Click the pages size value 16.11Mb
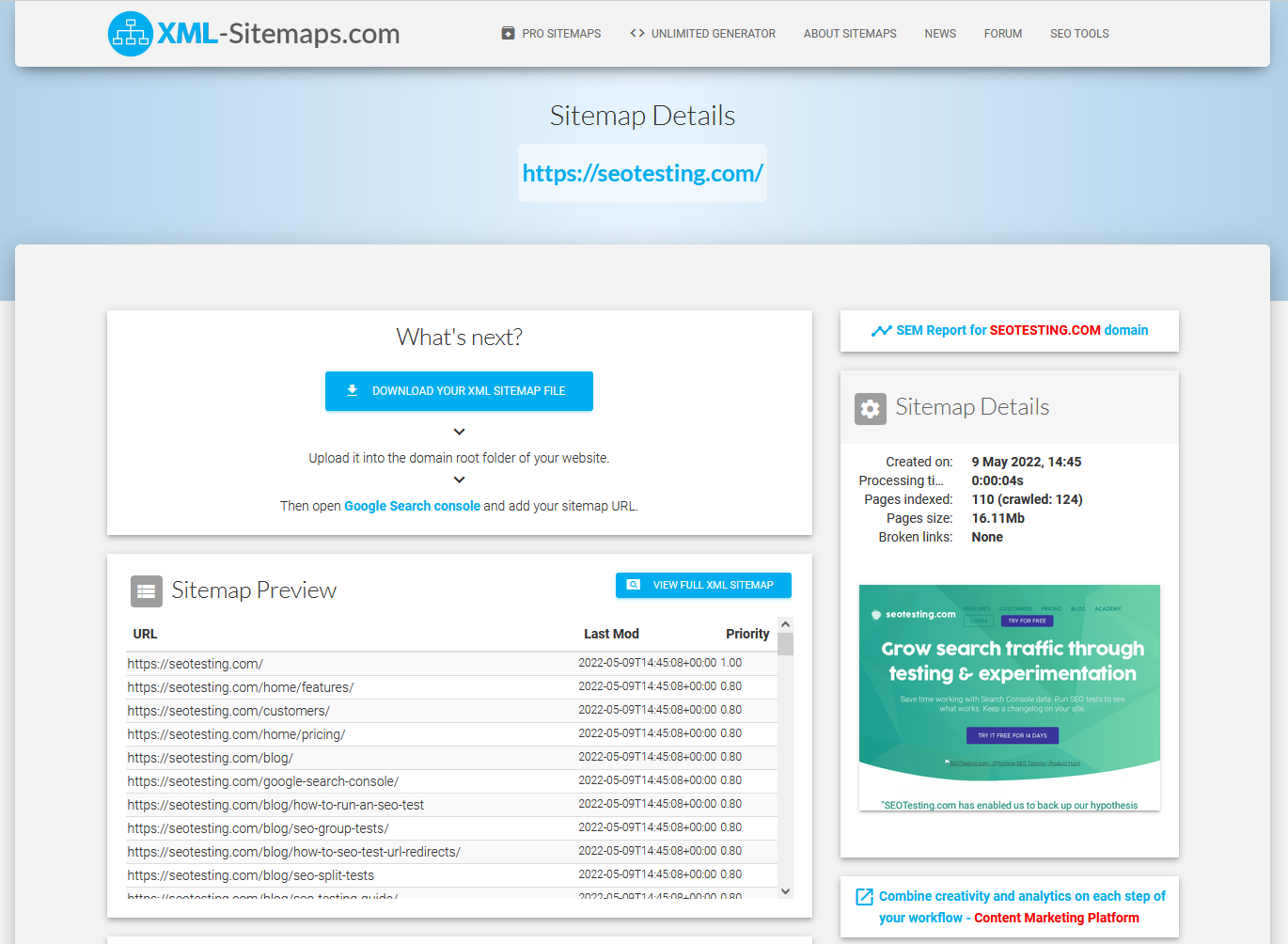This screenshot has width=1288, height=944. (998, 518)
